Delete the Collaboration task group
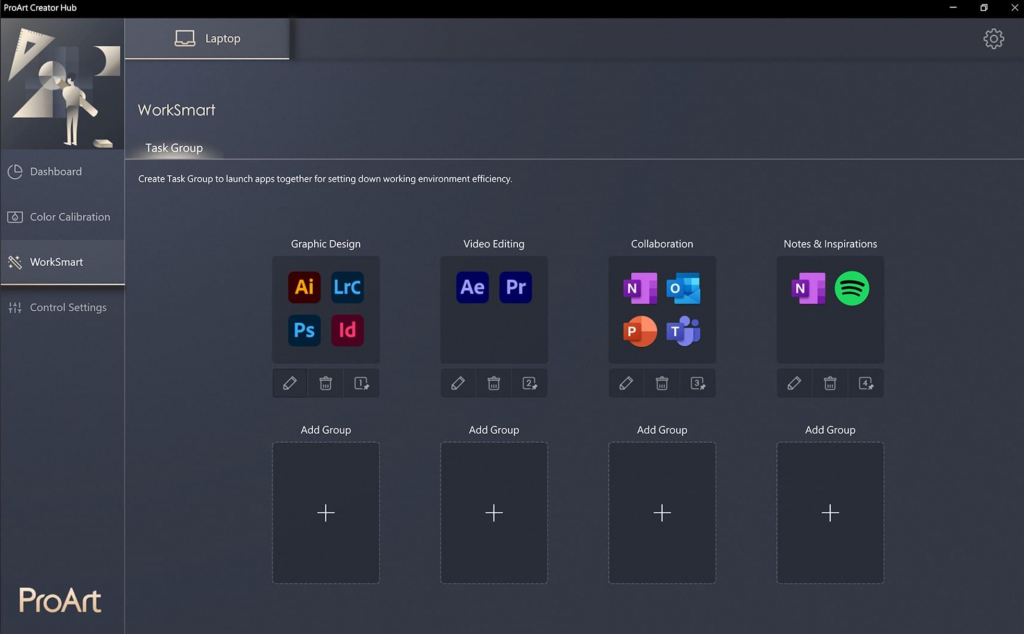This screenshot has height=634, width=1024. pos(662,383)
